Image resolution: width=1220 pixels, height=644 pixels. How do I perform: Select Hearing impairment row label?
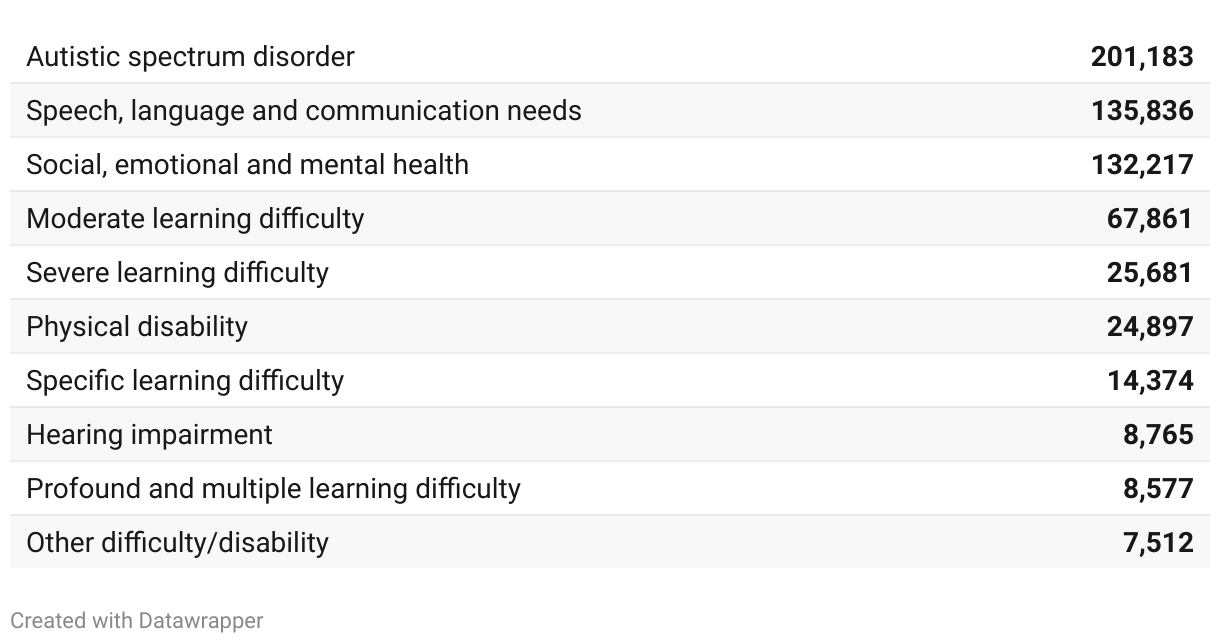tap(149, 435)
